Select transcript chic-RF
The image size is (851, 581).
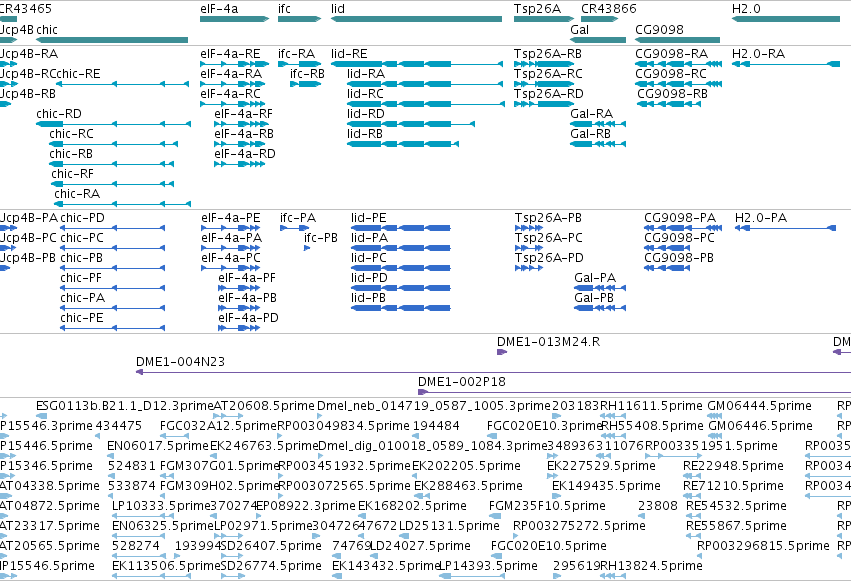pyautogui.click(x=112, y=184)
